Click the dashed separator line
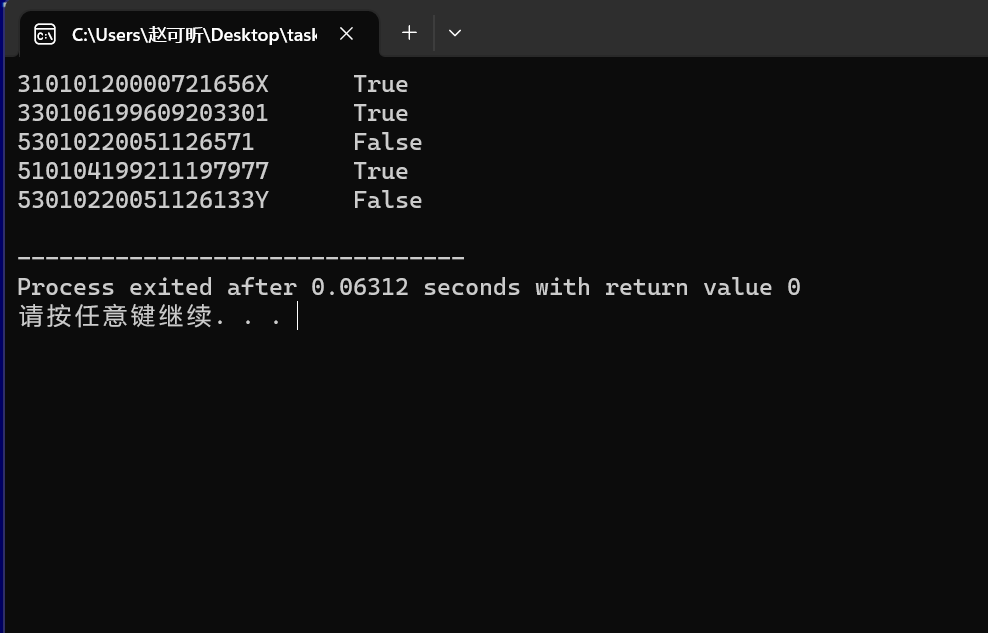Viewport: 988px width, 633px height. [x=240, y=259]
